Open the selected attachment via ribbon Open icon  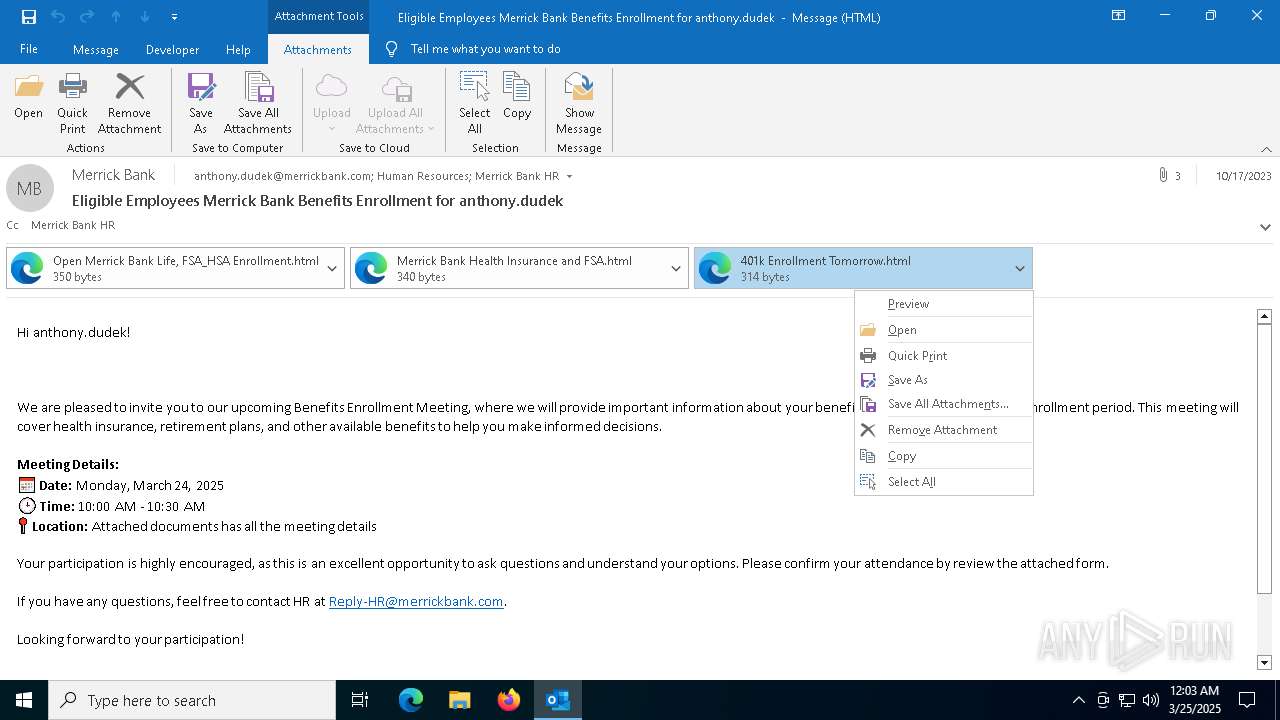[x=28, y=97]
